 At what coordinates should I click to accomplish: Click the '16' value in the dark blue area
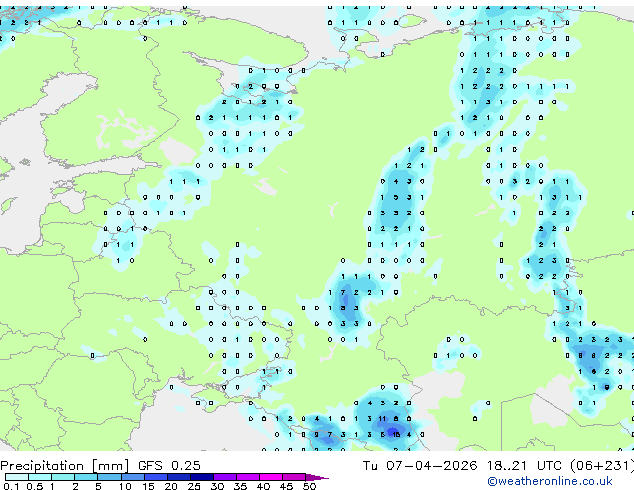(x=396, y=435)
